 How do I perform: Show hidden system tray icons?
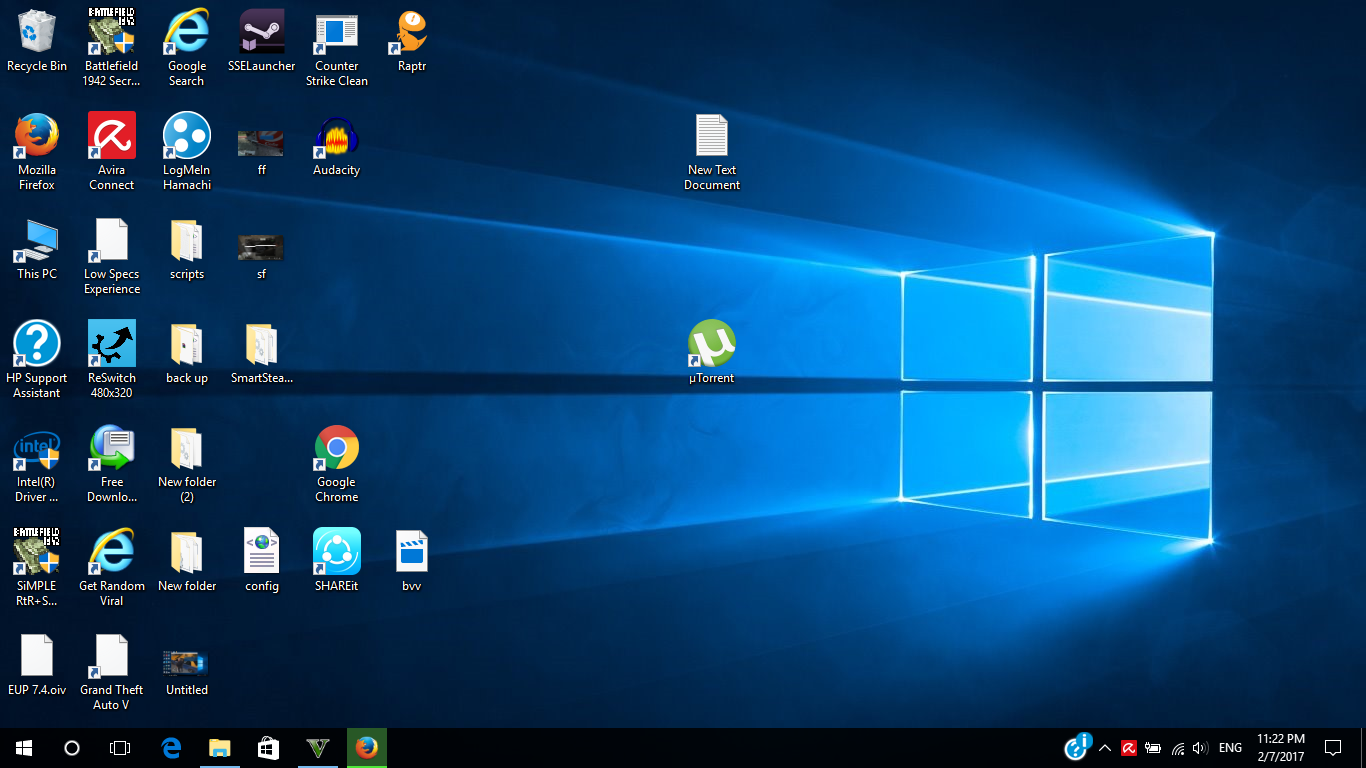pos(1105,748)
